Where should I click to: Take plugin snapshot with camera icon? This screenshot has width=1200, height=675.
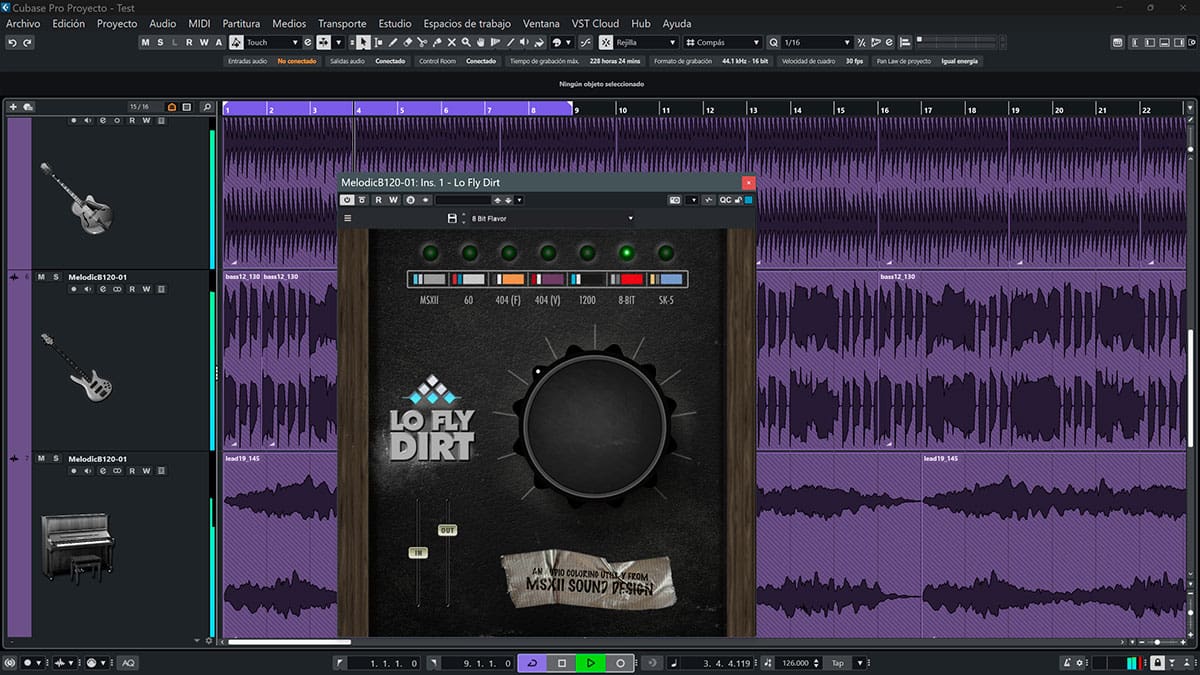(675, 200)
